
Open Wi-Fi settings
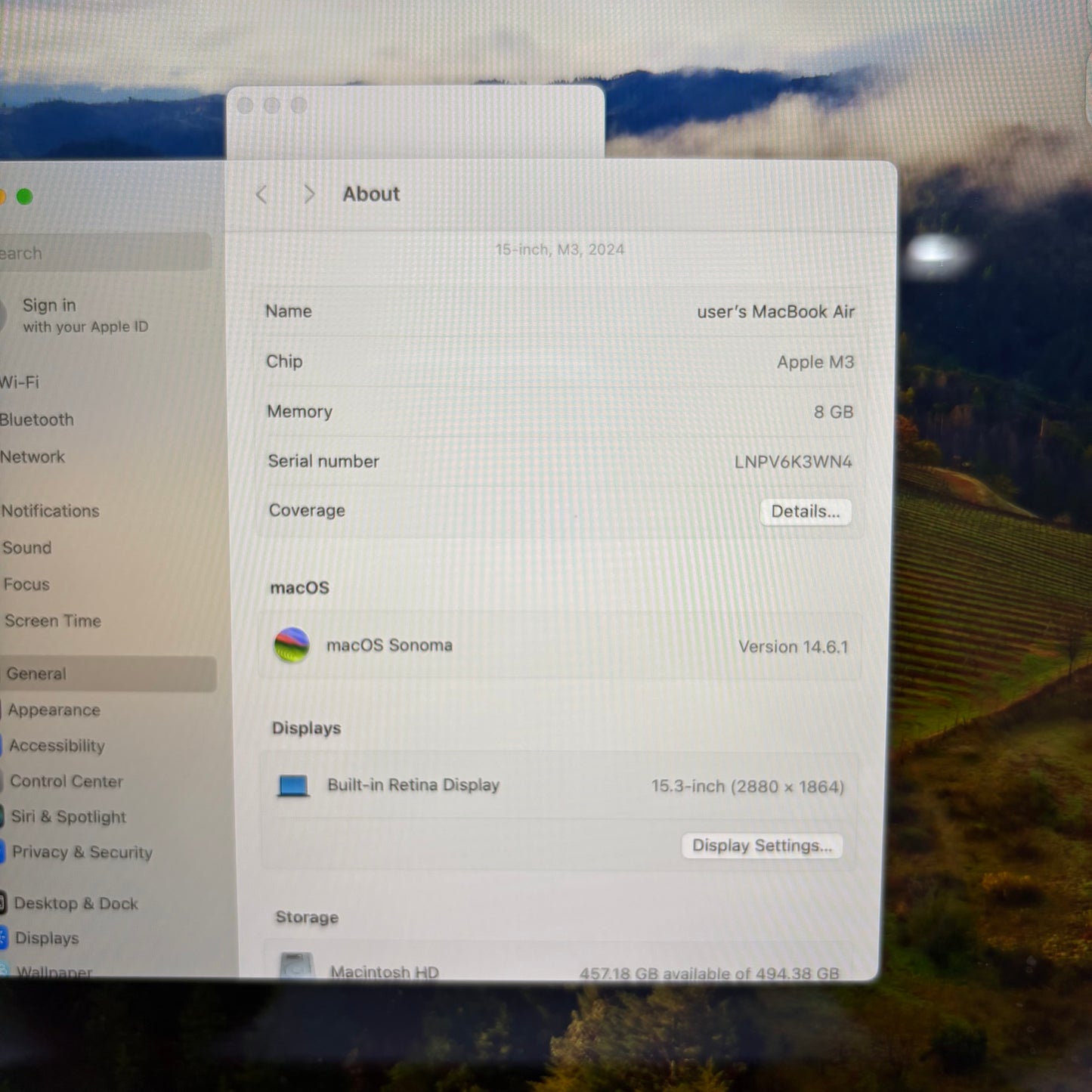click(x=20, y=382)
